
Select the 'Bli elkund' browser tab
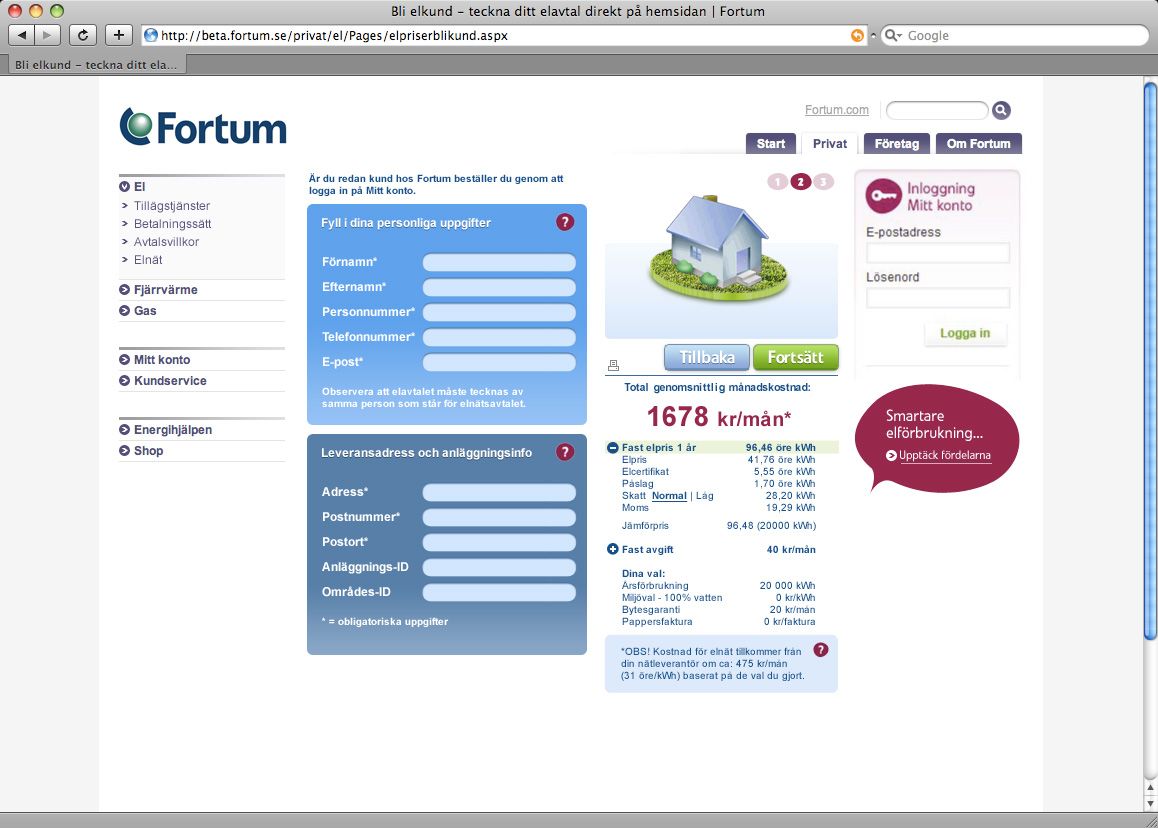[96, 65]
